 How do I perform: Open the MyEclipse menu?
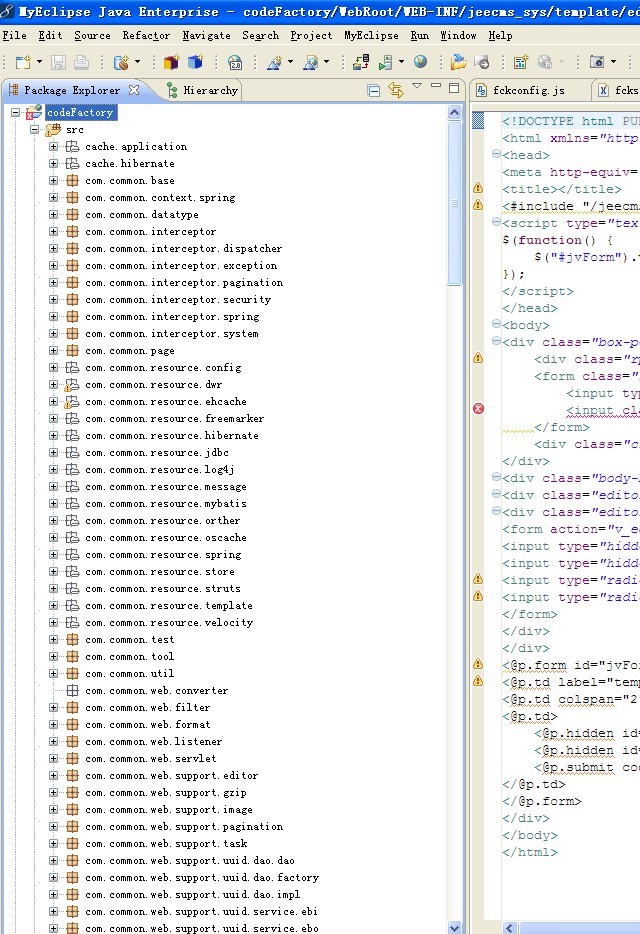[x=371, y=36]
